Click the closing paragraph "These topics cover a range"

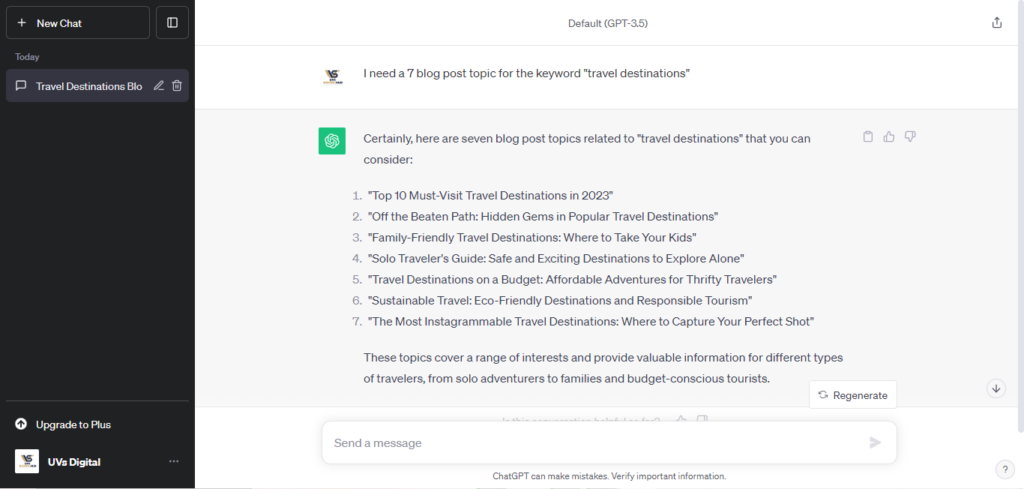pos(603,368)
